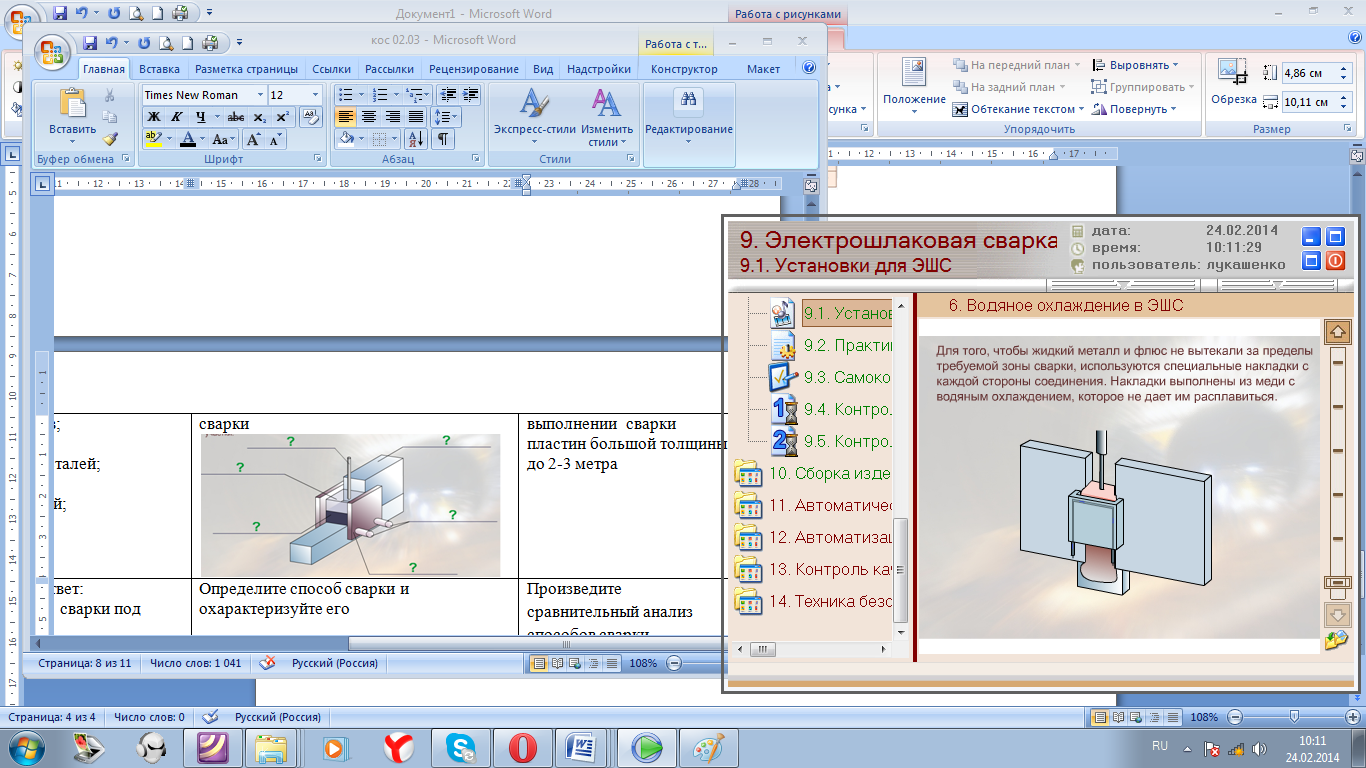Screen dimensions: 1366x768
Task: Select center alignment toggle
Action: (x=368, y=117)
